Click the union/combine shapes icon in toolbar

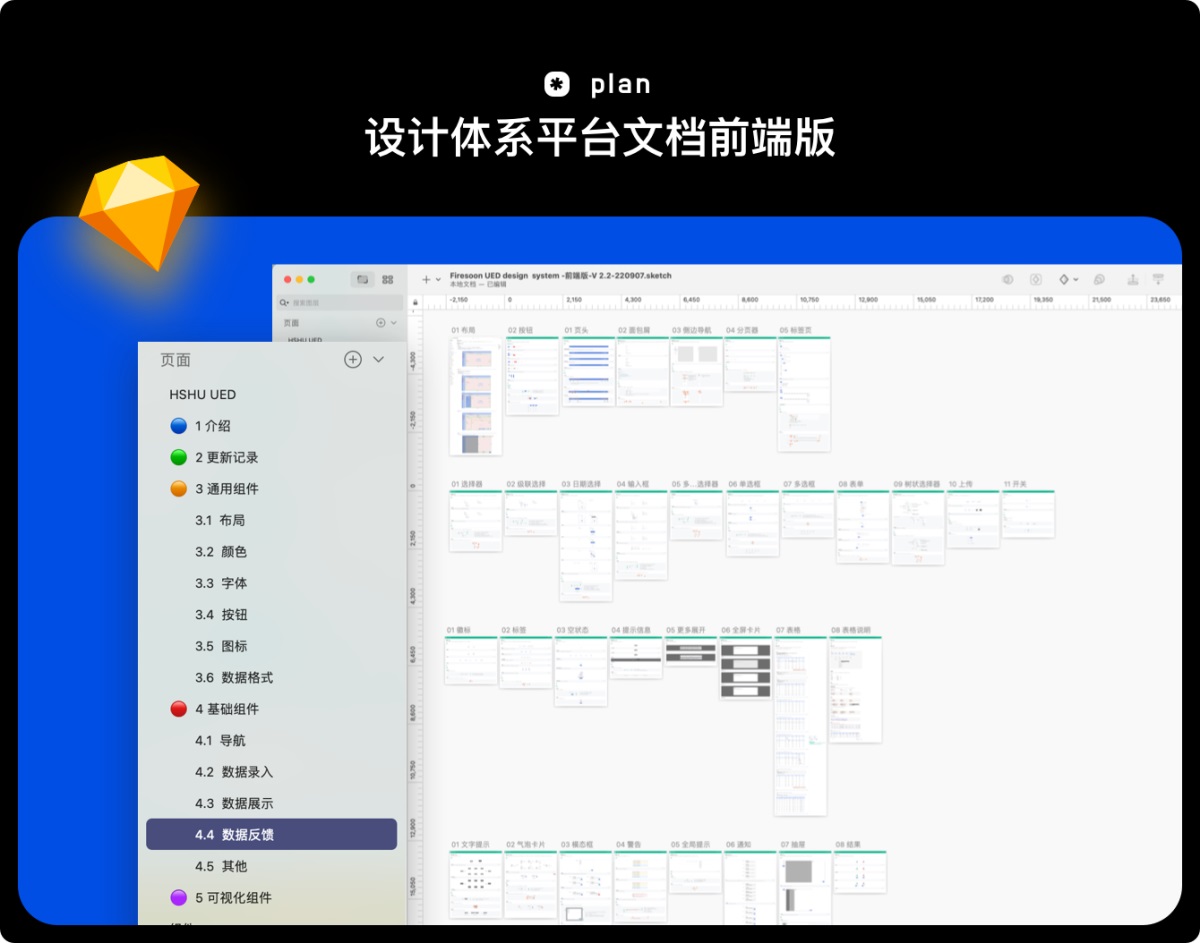click(1099, 279)
